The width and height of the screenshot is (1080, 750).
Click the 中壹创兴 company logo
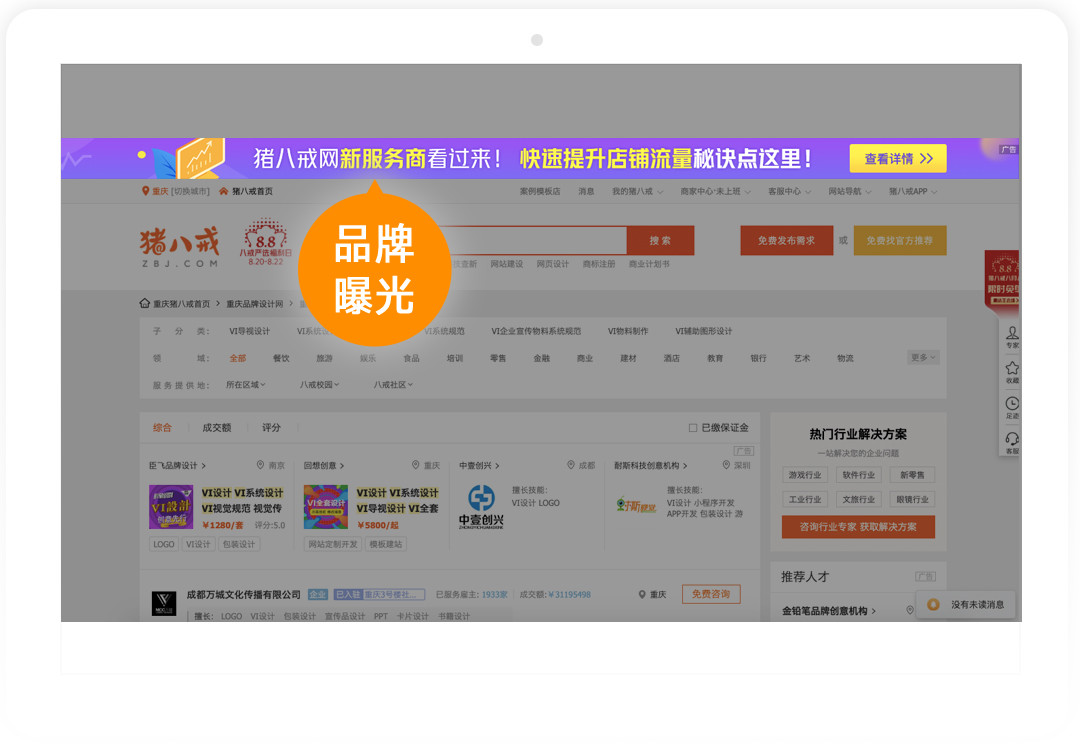tap(481, 507)
